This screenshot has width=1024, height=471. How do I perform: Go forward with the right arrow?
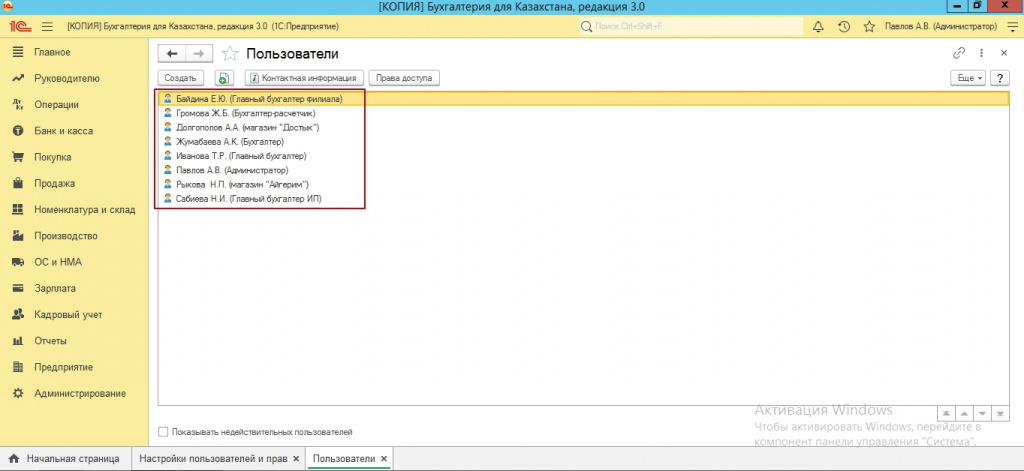pos(199,54)
